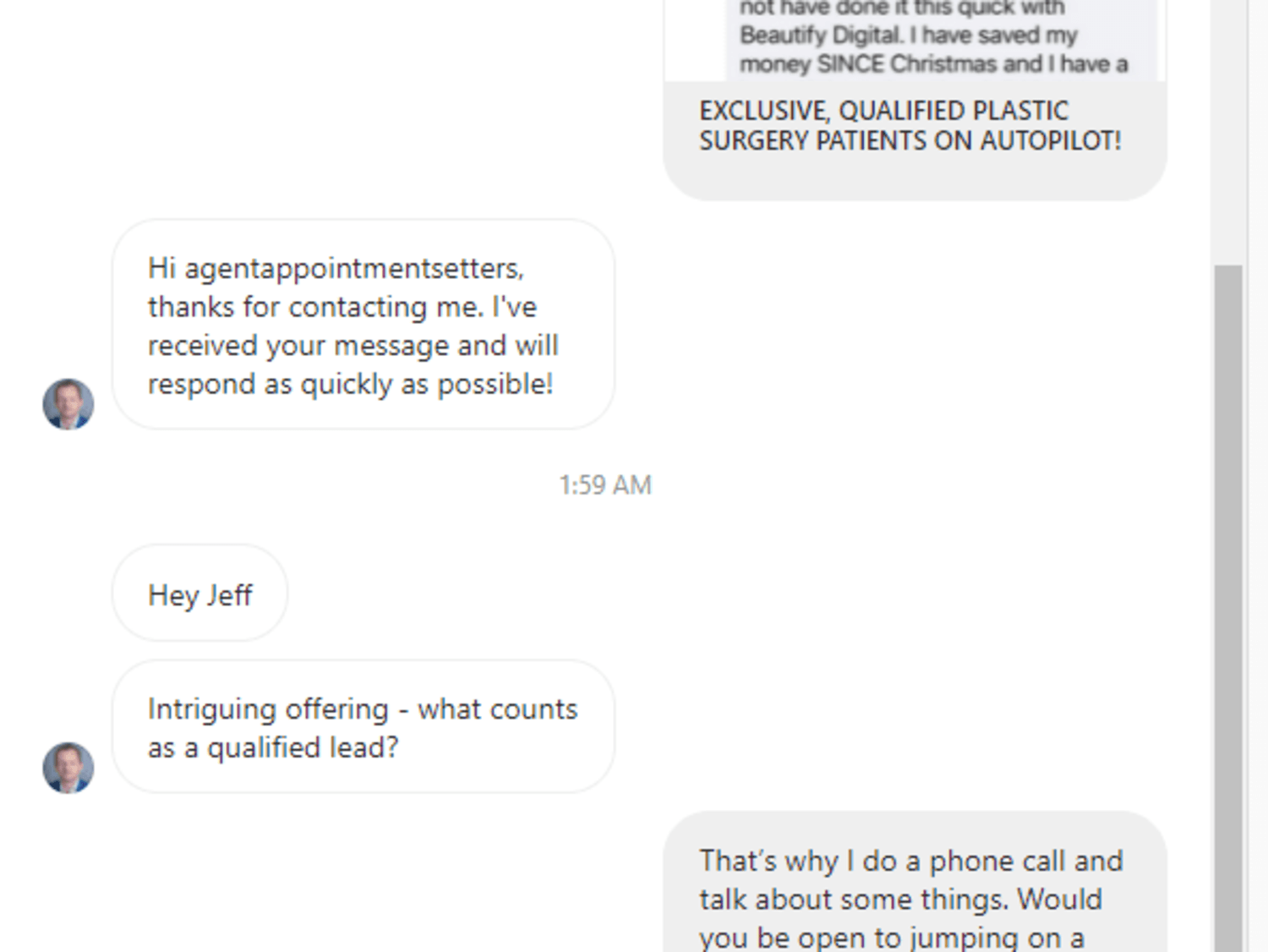The height and width of the screenshot is (952, 1268).
Task: Click the "as a qualified lead?" text line
Action: tap(273, 747)
